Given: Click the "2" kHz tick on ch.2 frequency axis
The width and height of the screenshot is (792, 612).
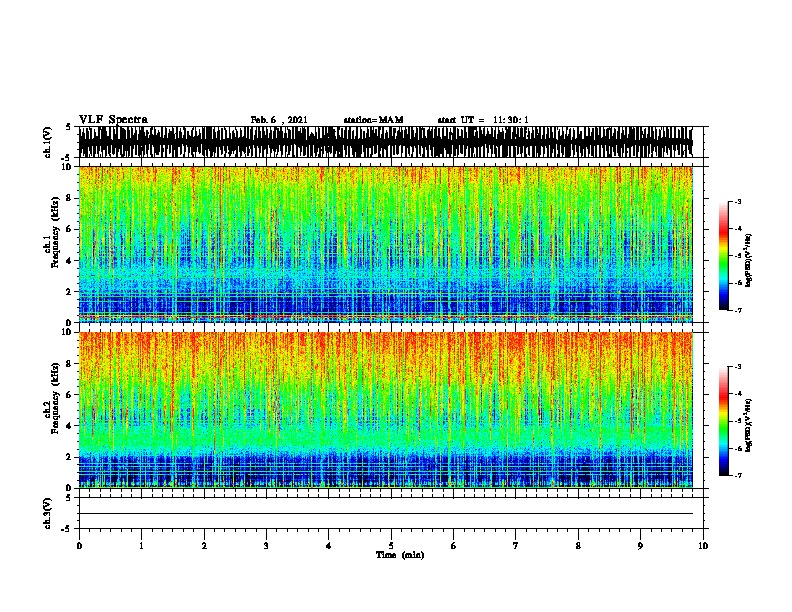Looking at the screenshot, I should pyautogui.click(x=69, y=457).
